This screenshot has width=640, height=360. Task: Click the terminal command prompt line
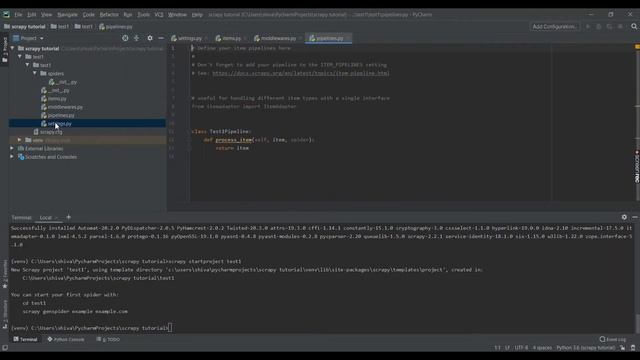click(x=91, y=328)
